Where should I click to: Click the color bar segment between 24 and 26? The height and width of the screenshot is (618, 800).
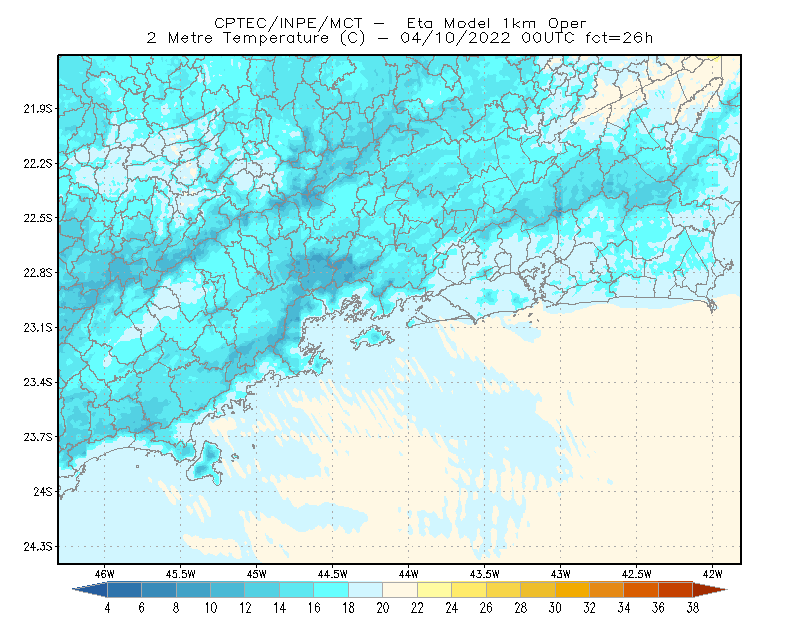469,590
